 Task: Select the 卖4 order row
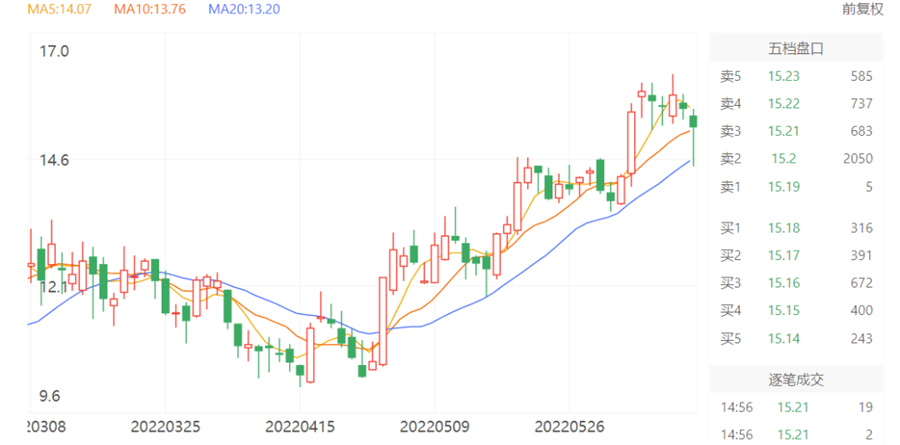pos(796,103)
